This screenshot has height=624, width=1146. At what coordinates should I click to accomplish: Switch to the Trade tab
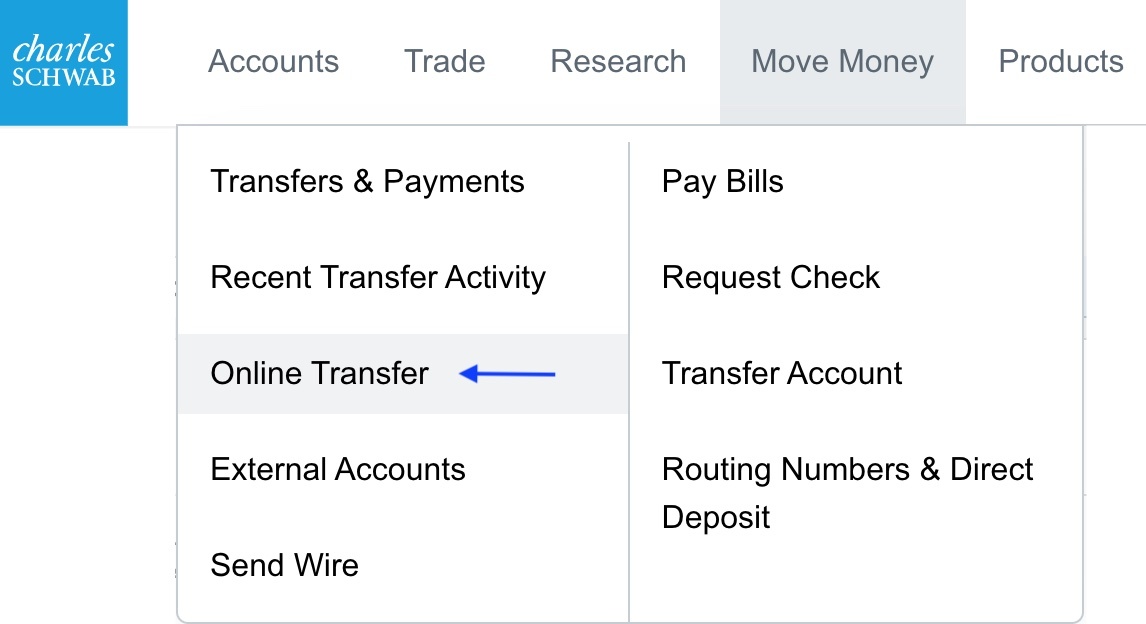(444, 62)
